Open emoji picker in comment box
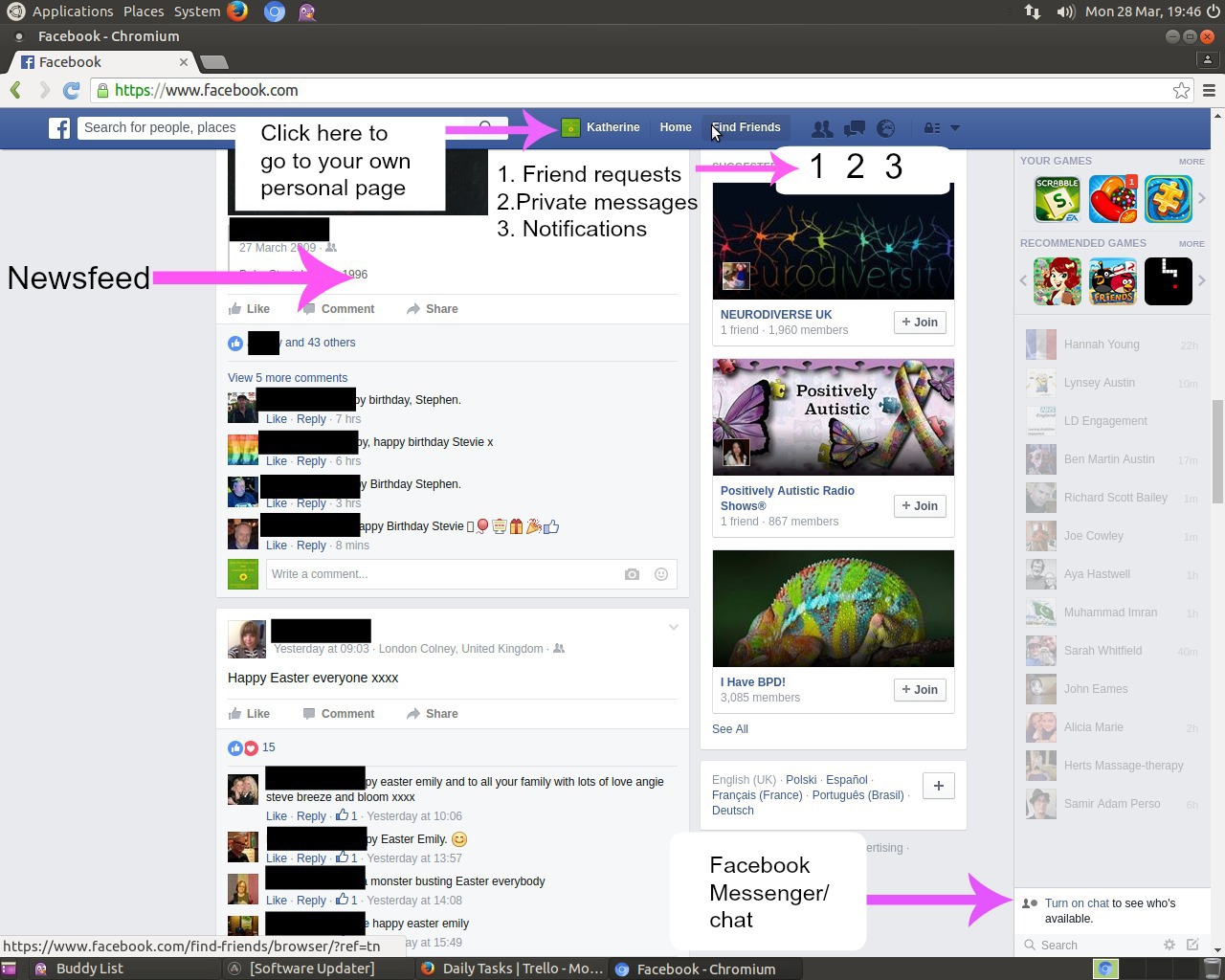 click(660, 574)
